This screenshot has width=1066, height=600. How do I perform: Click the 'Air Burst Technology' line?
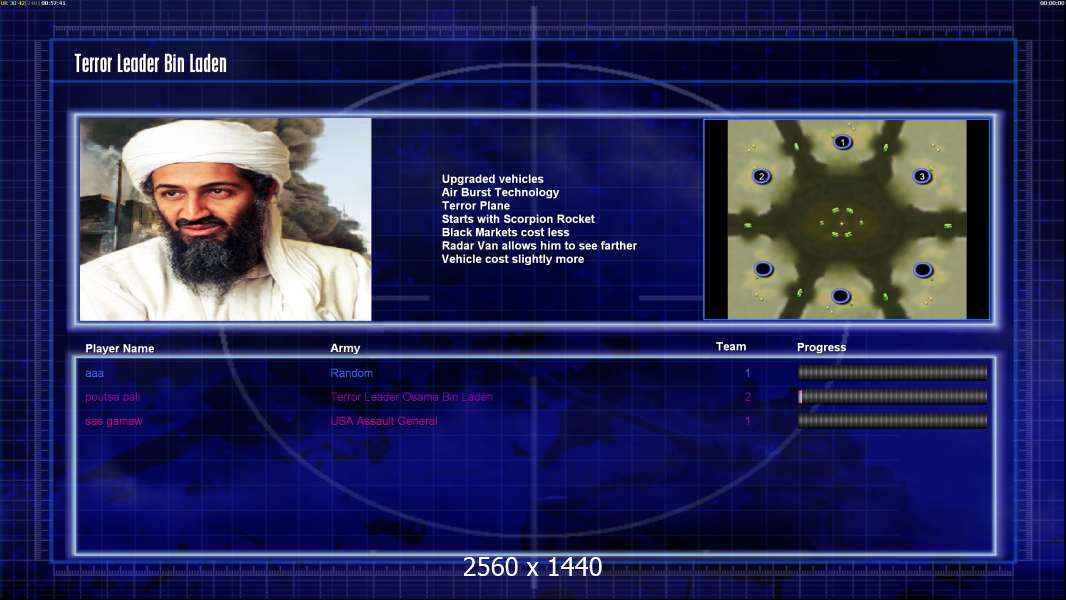[500, 192]
